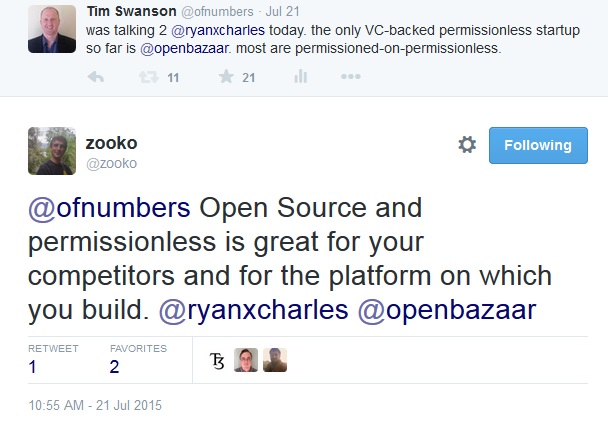Click the glasses-wearing user's avatar in favorites
The height and width of the screenshot is (422, 608).
(x=246, y=360)
